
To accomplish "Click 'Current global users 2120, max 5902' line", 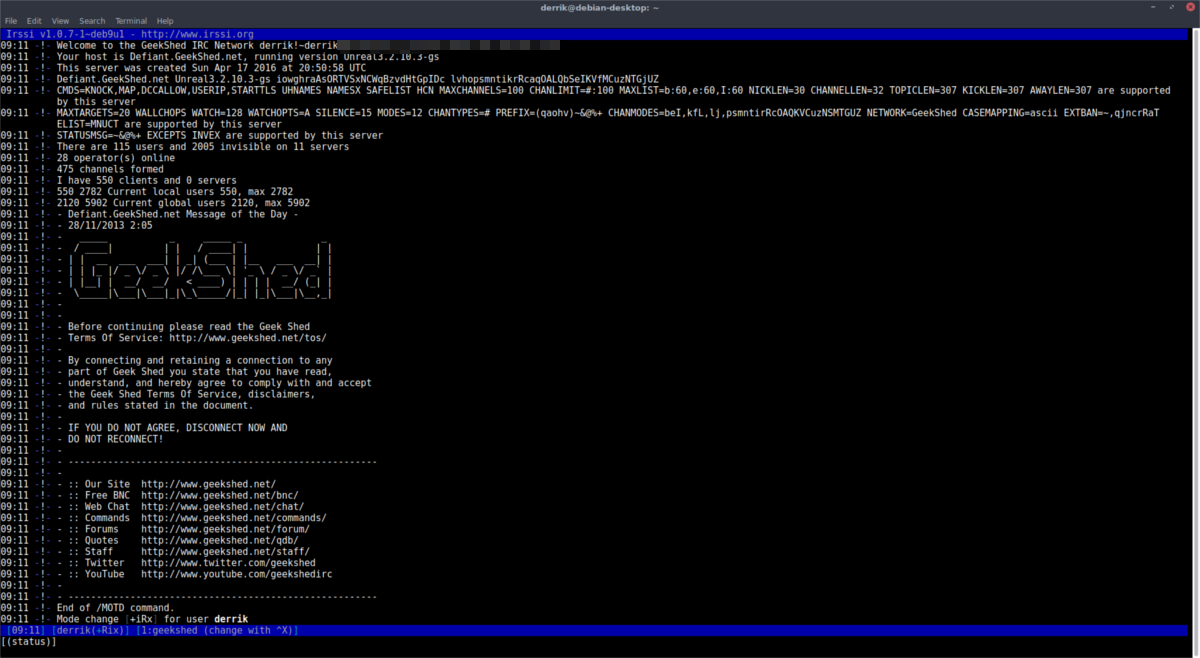I will [183, 203].
